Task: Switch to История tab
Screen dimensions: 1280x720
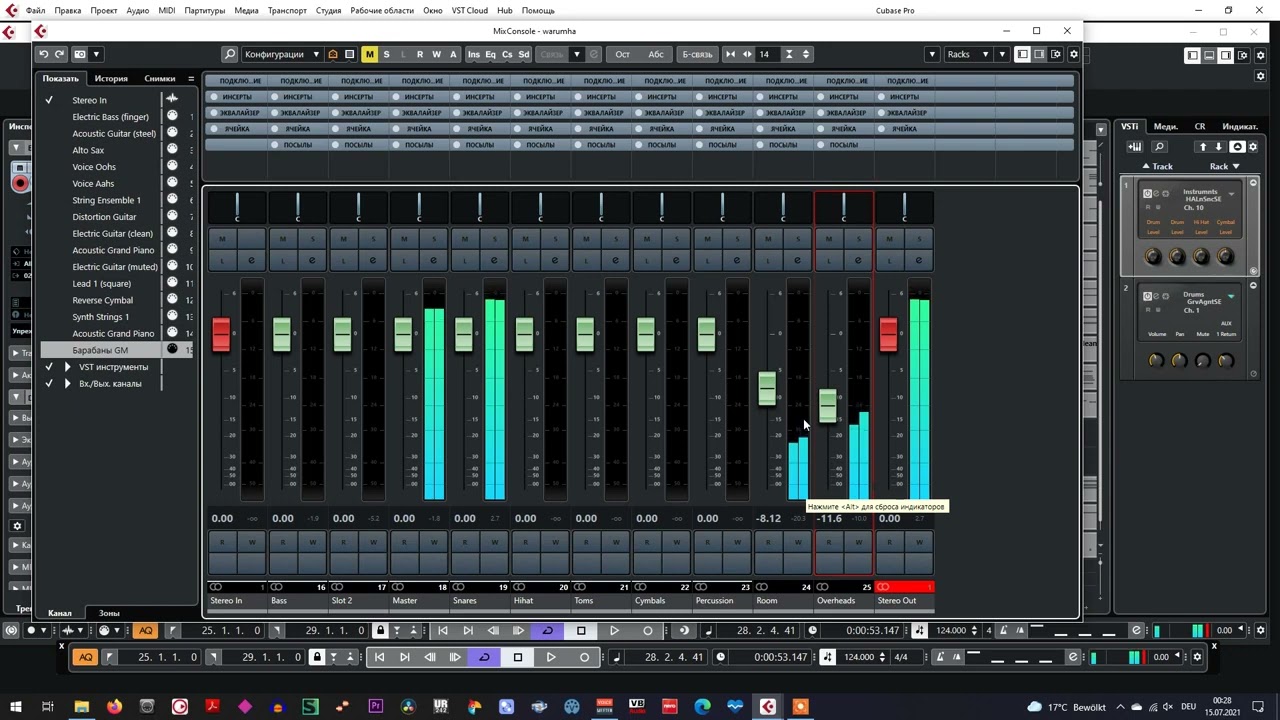Action: (111, 78)
